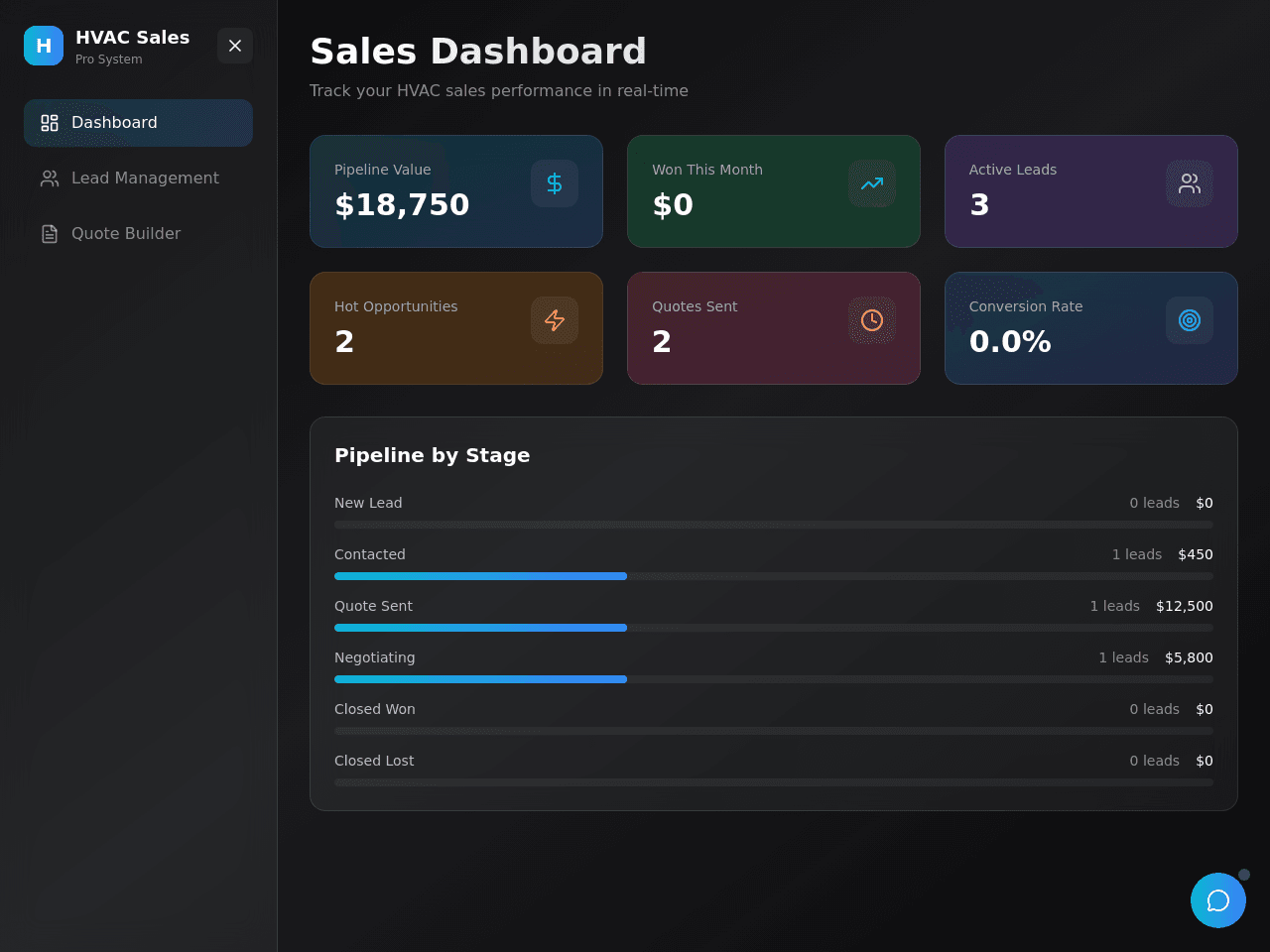Open the Dashboard menu item
Viewport: 1270px width, 952px height.
click(x=138, y=123)
